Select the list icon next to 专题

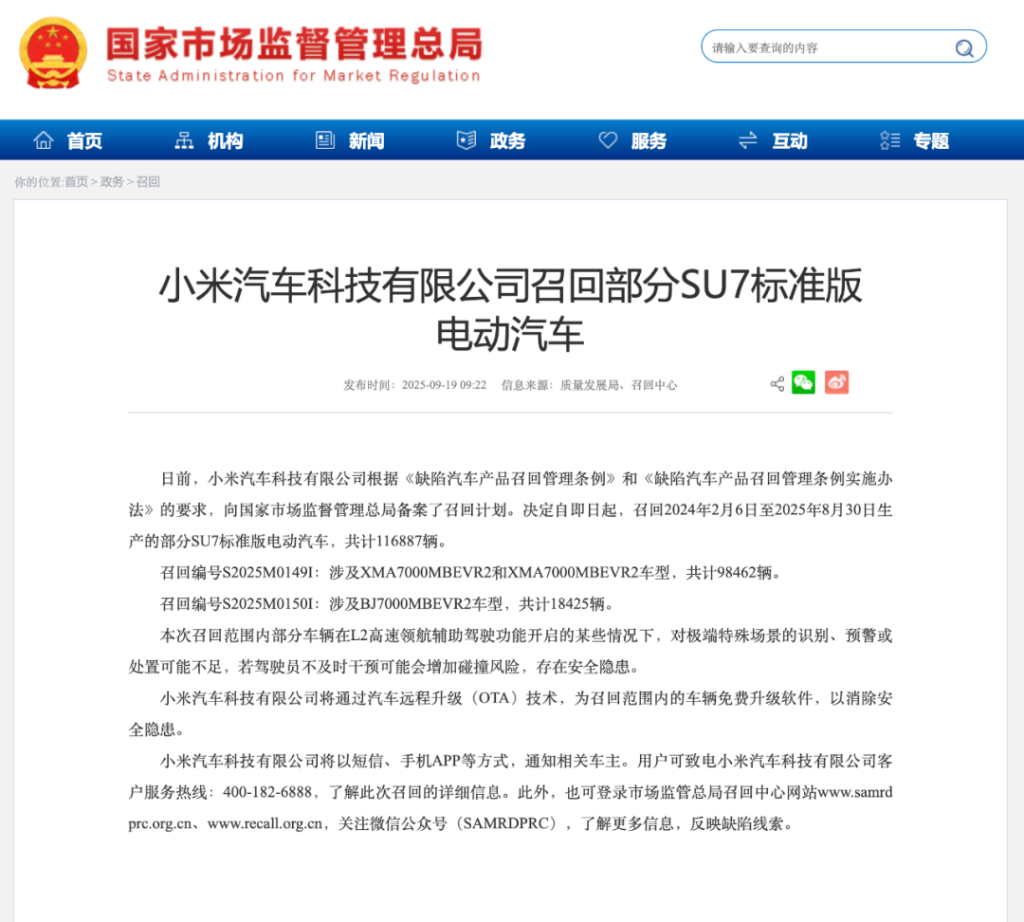[889, 140]
